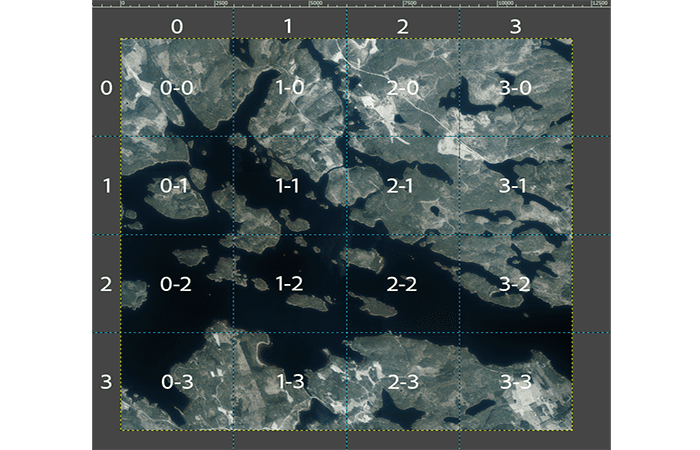Click the tile labeled 0-0
The width and height of the screenshot is (700, 450).
[x=177, y=88]
